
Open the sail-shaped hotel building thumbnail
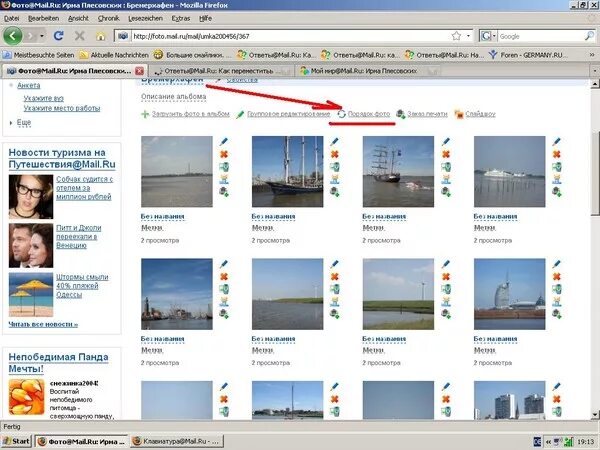[509, 294]
